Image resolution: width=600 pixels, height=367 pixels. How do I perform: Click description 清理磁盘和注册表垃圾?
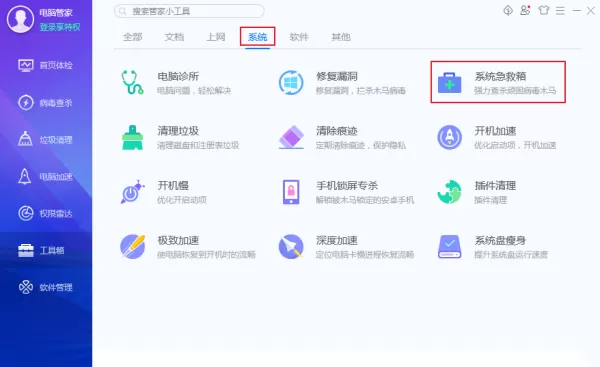pos(198,145)
